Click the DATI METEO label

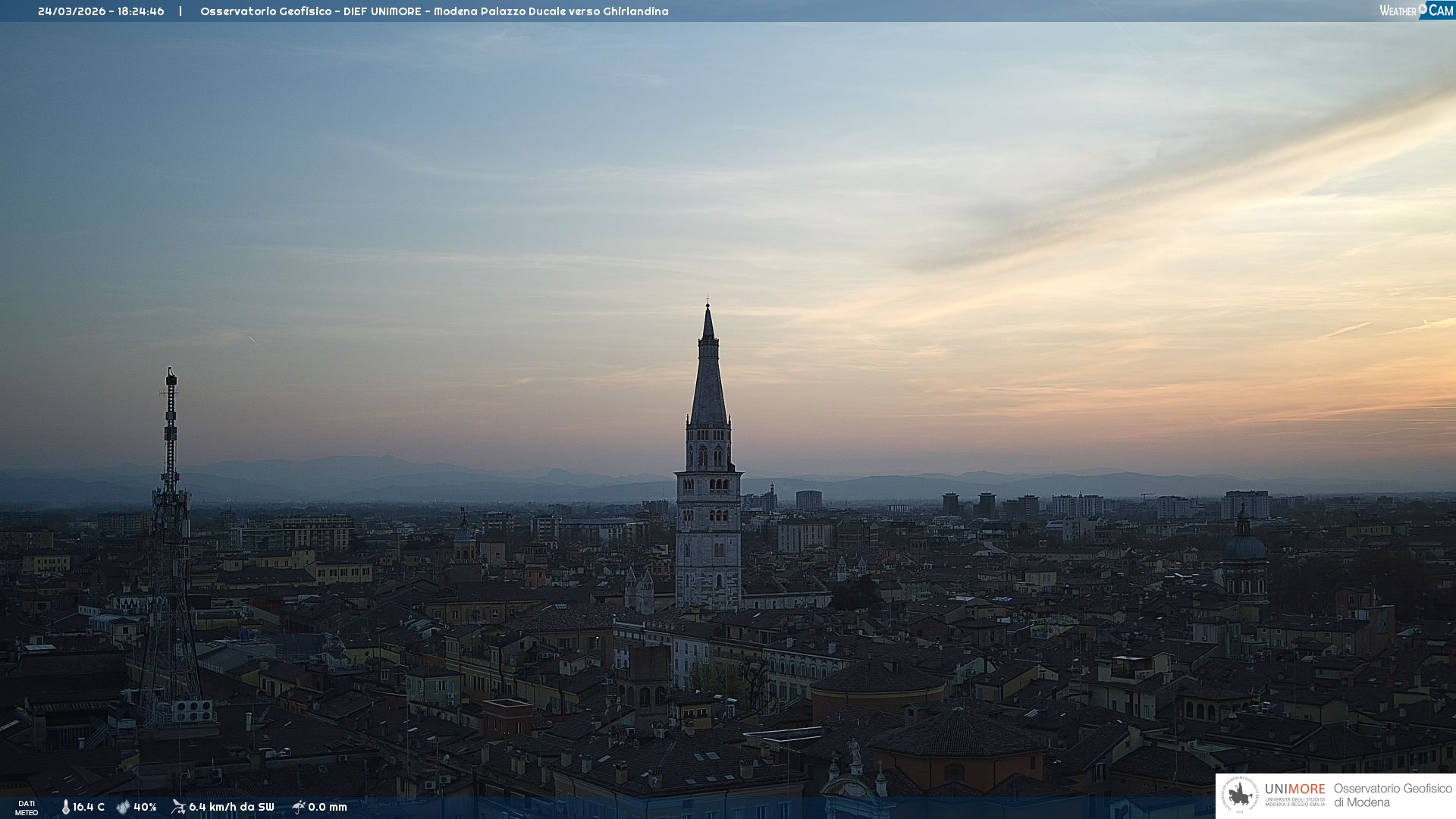click(x=27, y=808)
